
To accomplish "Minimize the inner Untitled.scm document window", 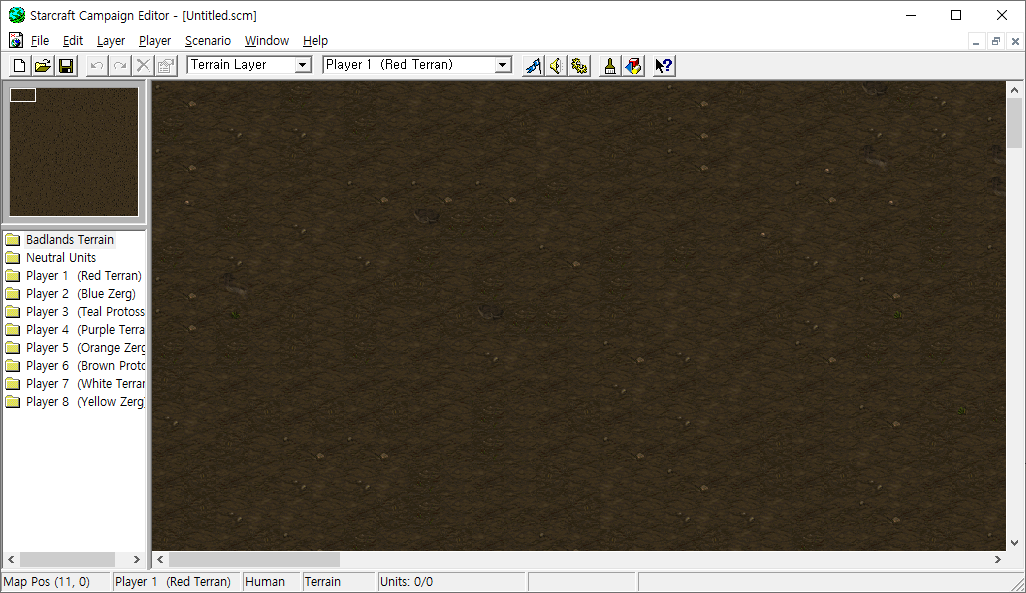I will [x=976, y=41].
